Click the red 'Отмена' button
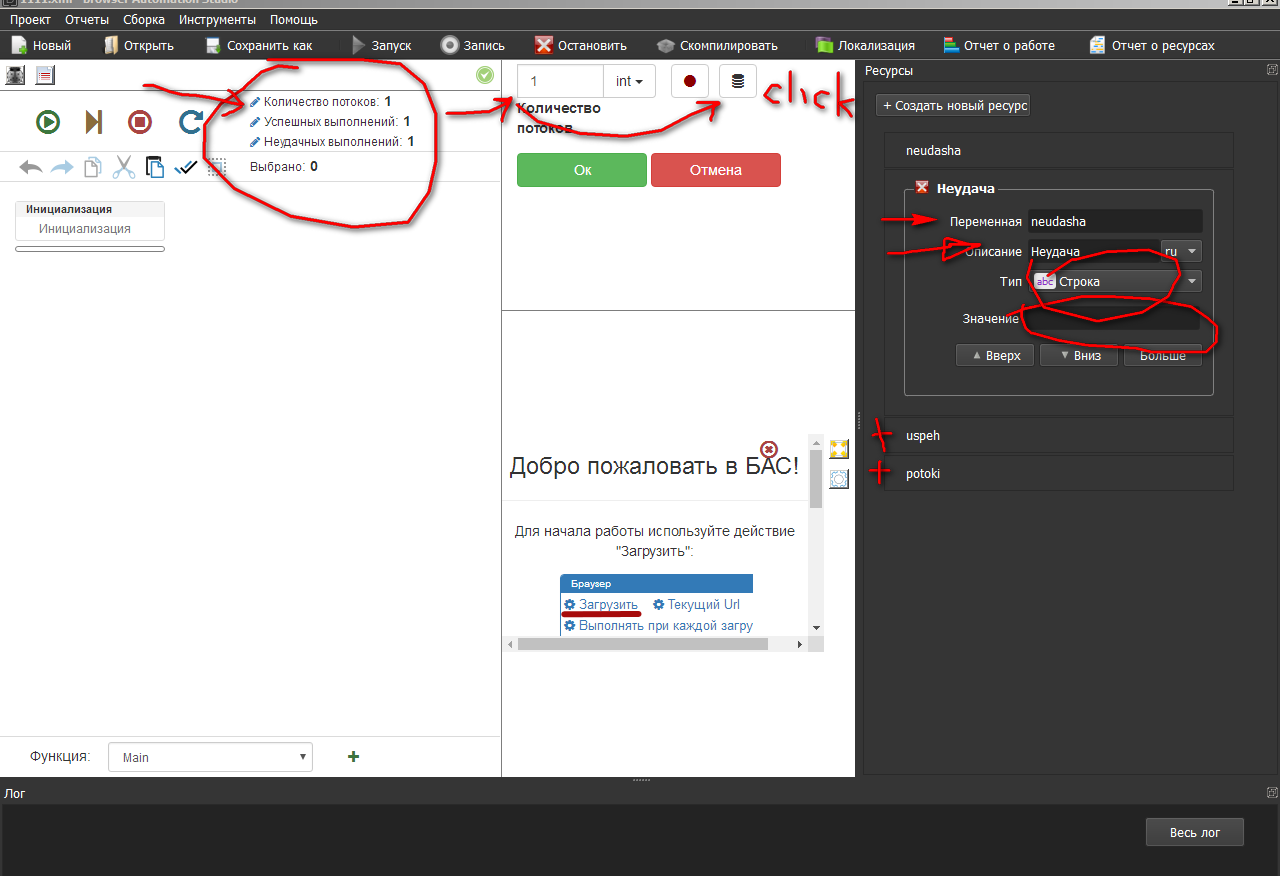 [716, 170]
